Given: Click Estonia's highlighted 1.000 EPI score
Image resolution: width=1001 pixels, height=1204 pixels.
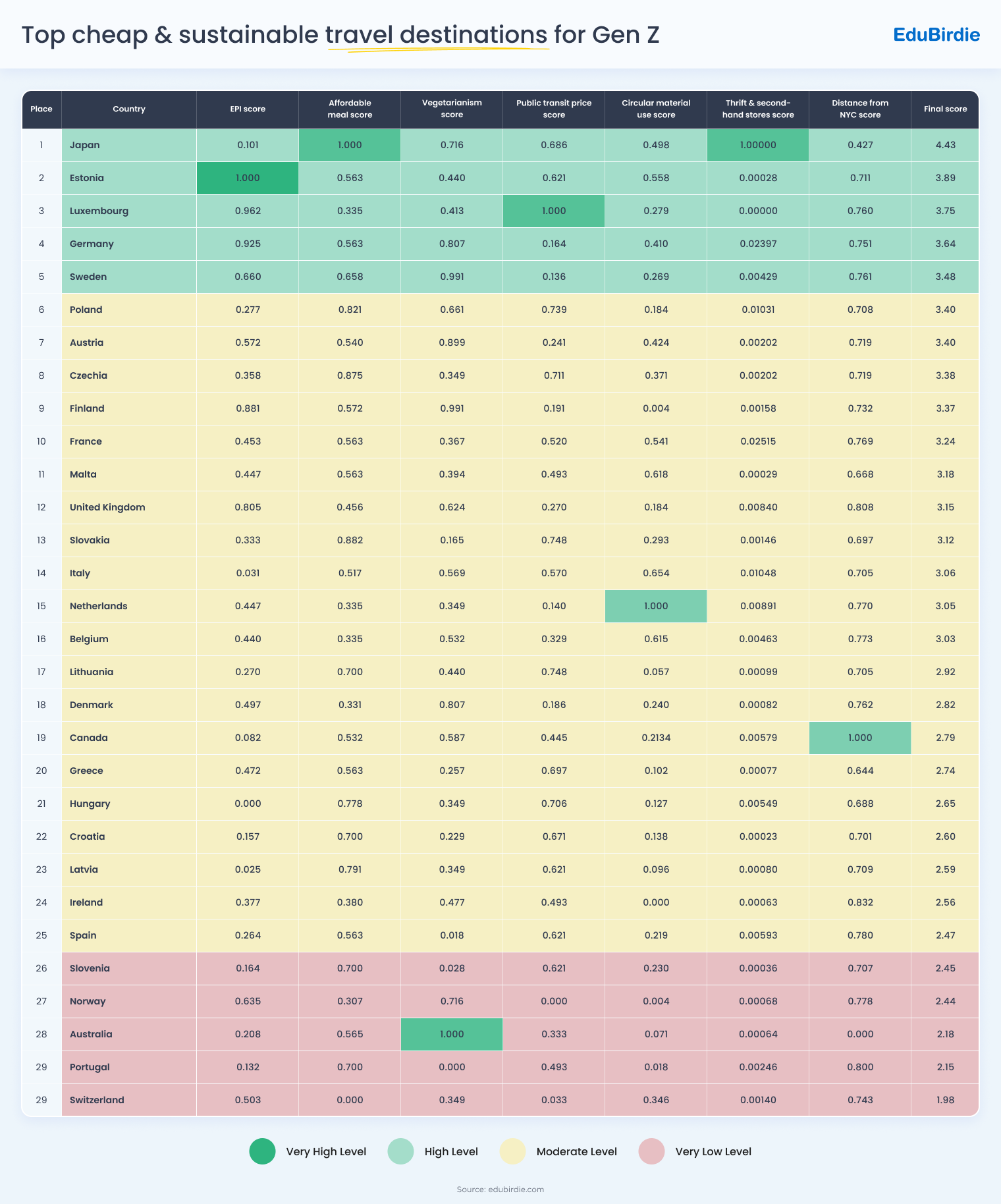Looking at the screenshot, I should click(248, 178).
